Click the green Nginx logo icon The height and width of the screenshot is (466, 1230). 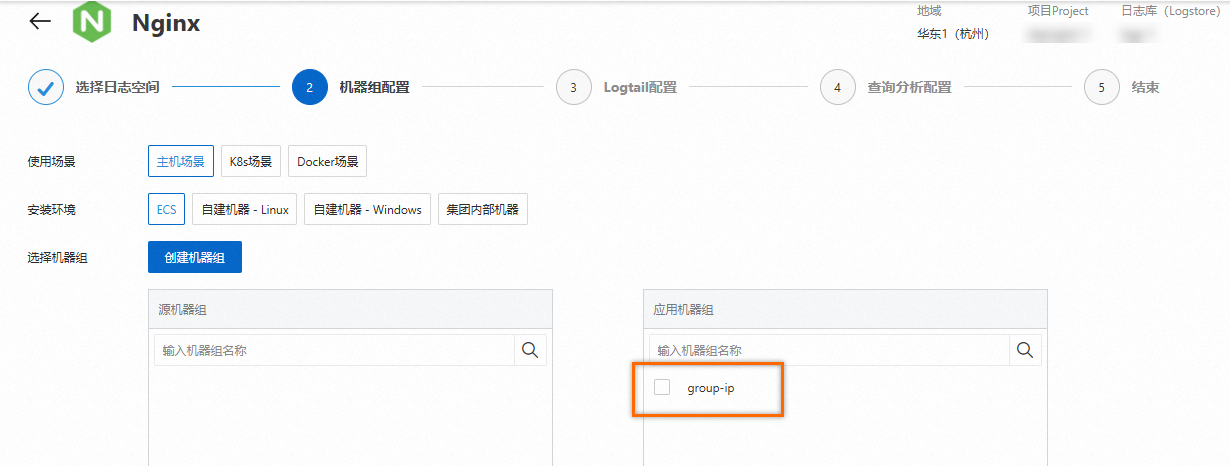tap(92, 22)
